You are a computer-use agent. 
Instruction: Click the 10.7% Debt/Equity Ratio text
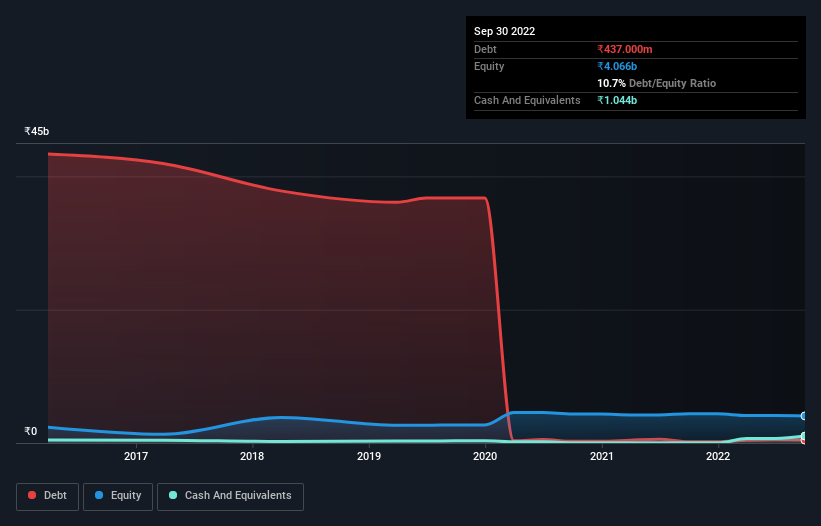coord(656,83)
